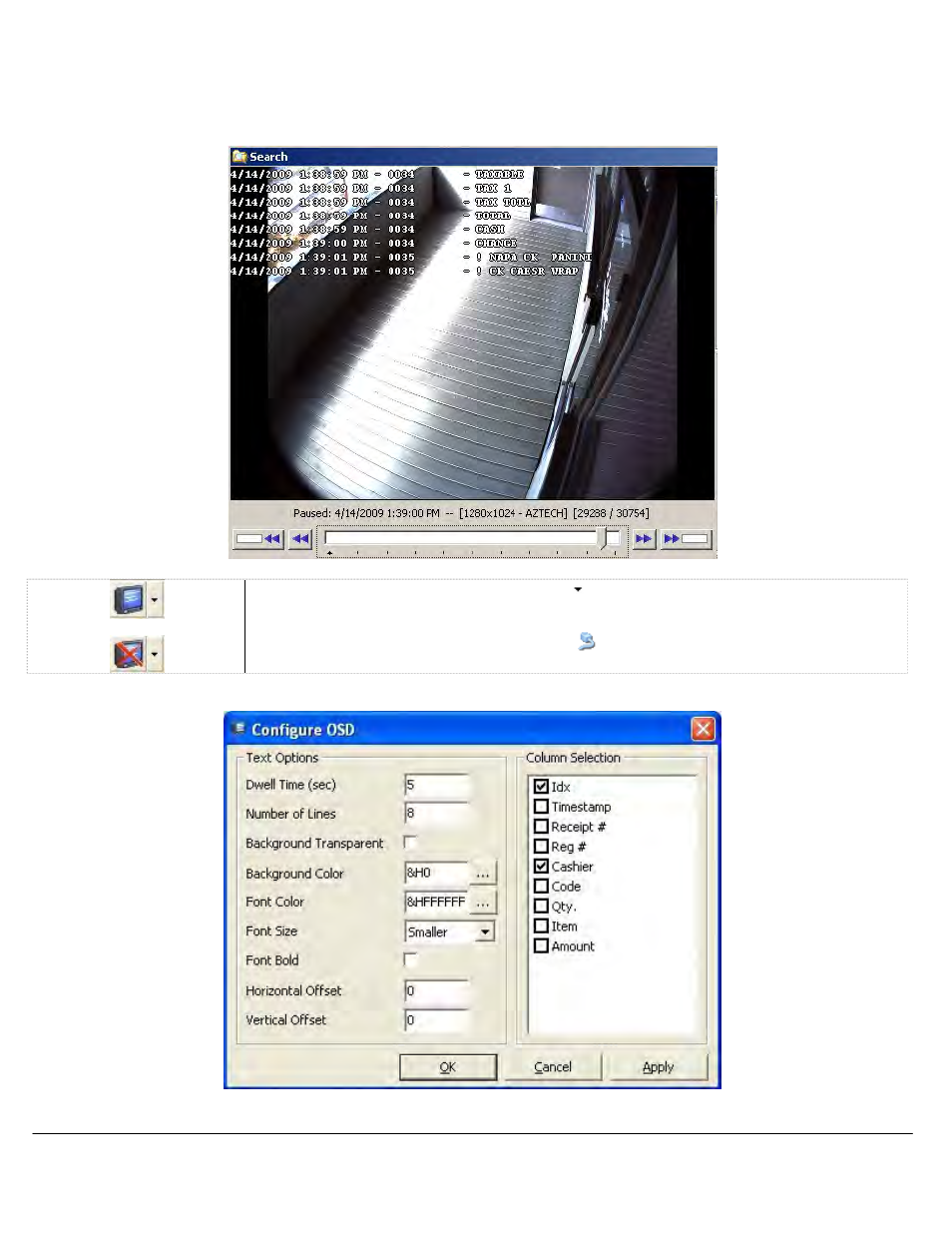Click the OK button
This screenshot has width=952, height=1233.
(x=448, y=1067)
